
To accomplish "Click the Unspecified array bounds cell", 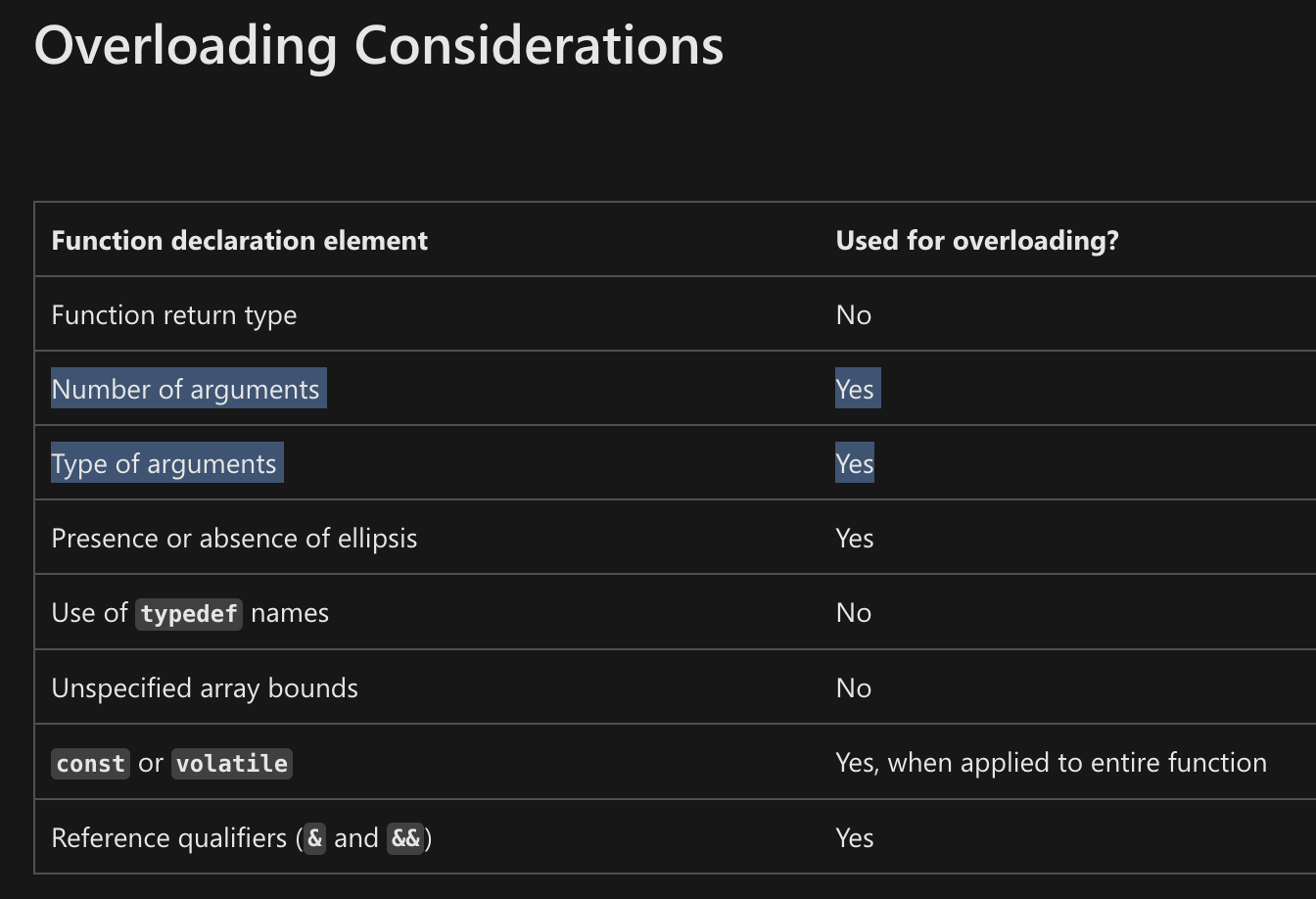I will click(205, 688).
